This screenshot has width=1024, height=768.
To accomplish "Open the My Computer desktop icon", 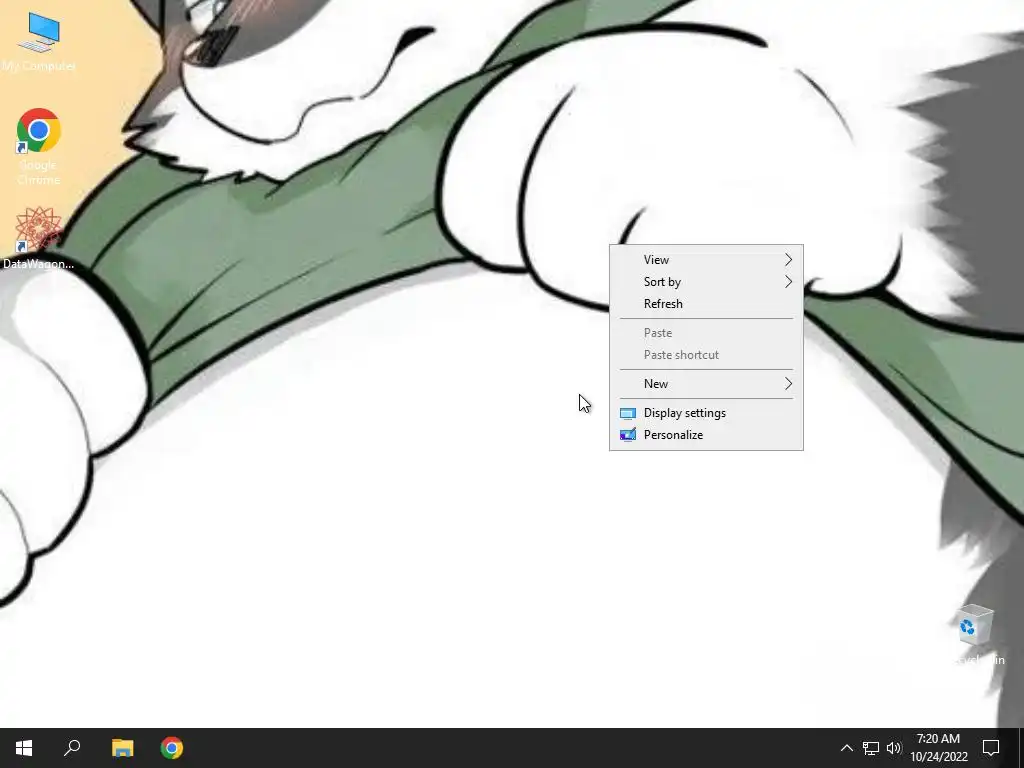I will [x=39, y=40].
